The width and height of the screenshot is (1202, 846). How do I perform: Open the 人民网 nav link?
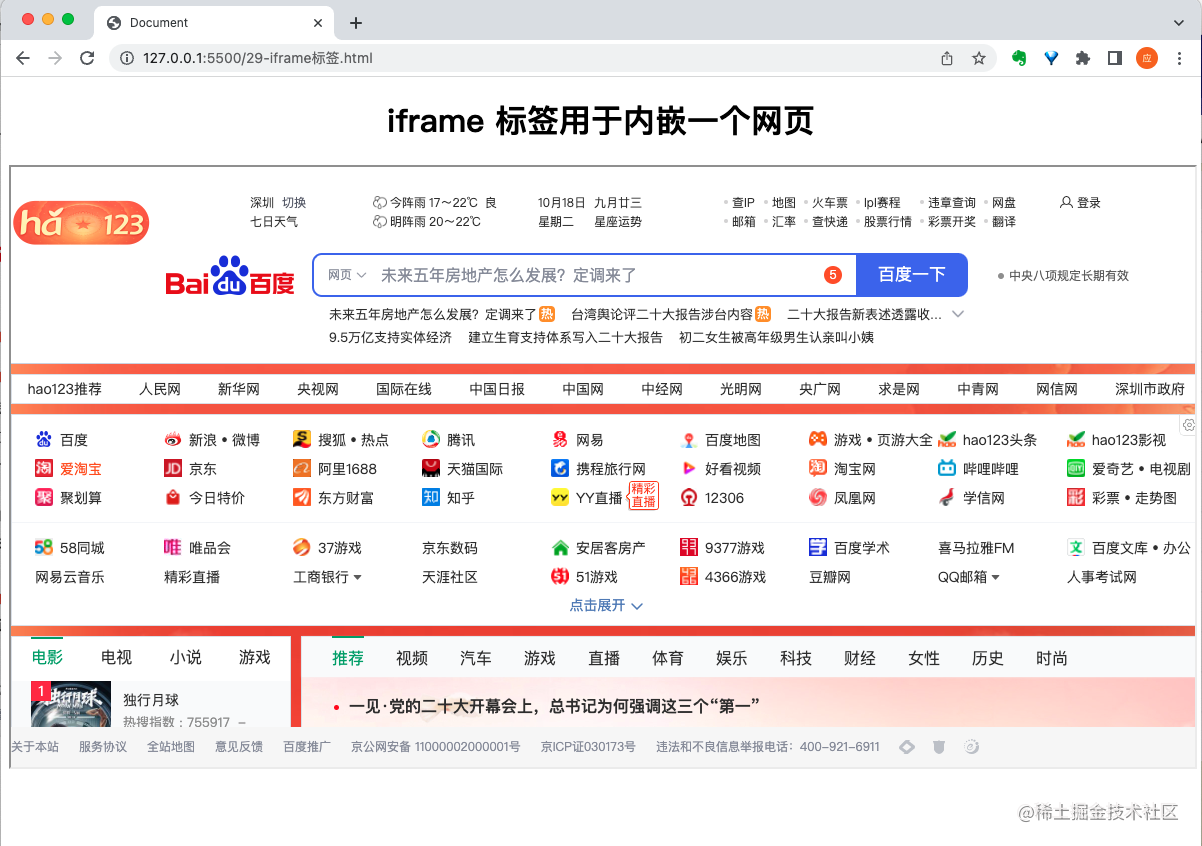[x=160, y=389]
